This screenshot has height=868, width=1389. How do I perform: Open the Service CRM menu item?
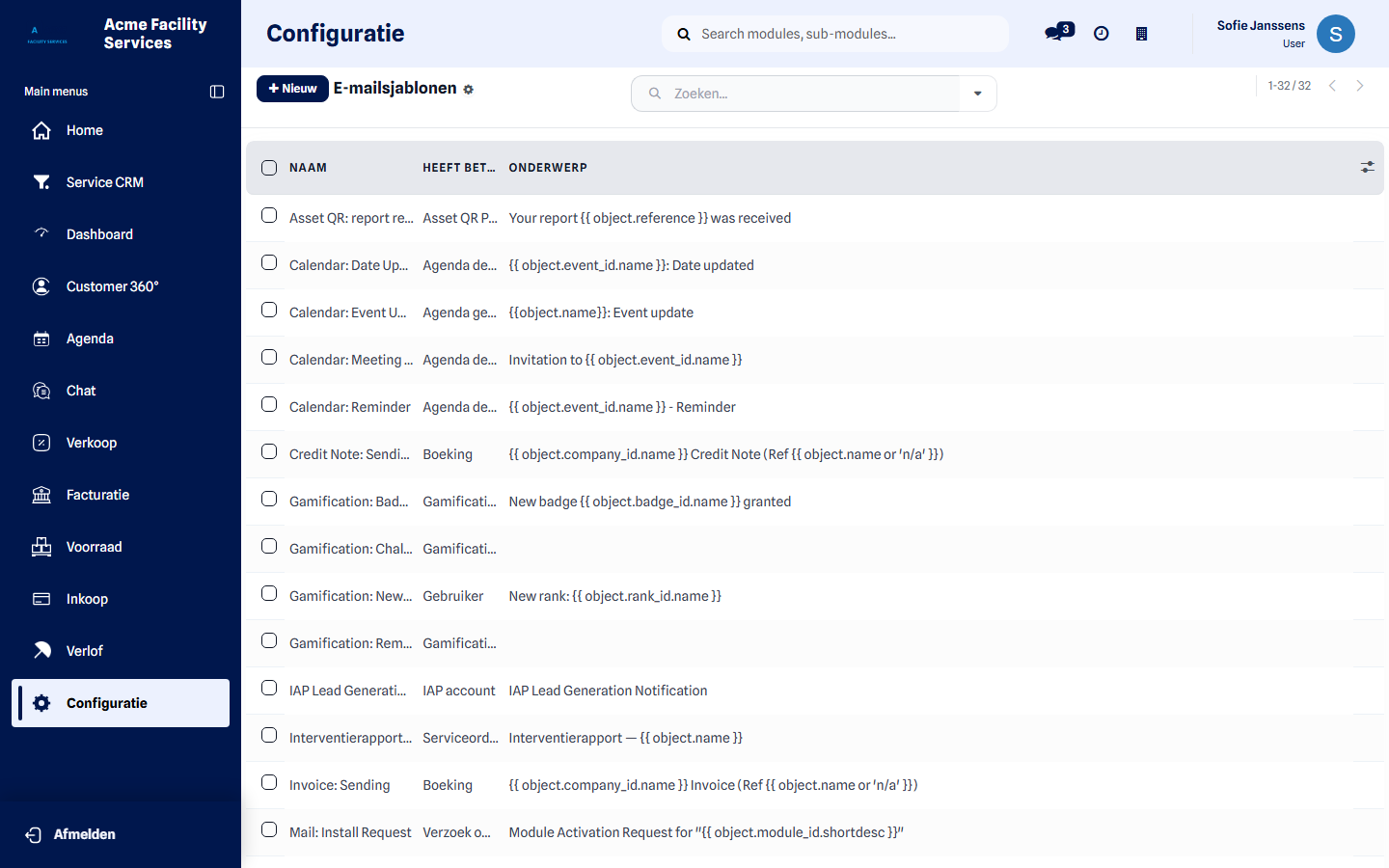pos(121,182)
